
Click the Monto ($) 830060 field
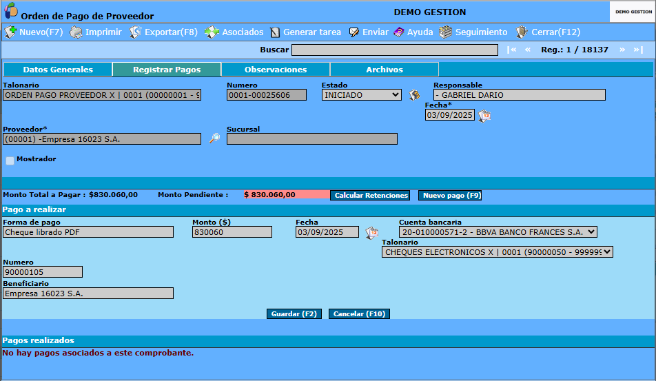pos(232,232)
